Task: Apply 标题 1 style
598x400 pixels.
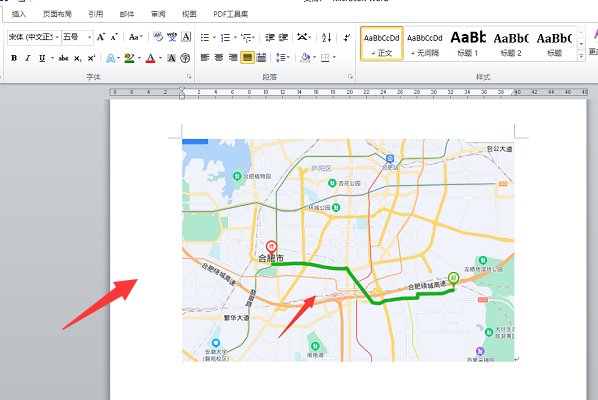Action: point(468,43)
